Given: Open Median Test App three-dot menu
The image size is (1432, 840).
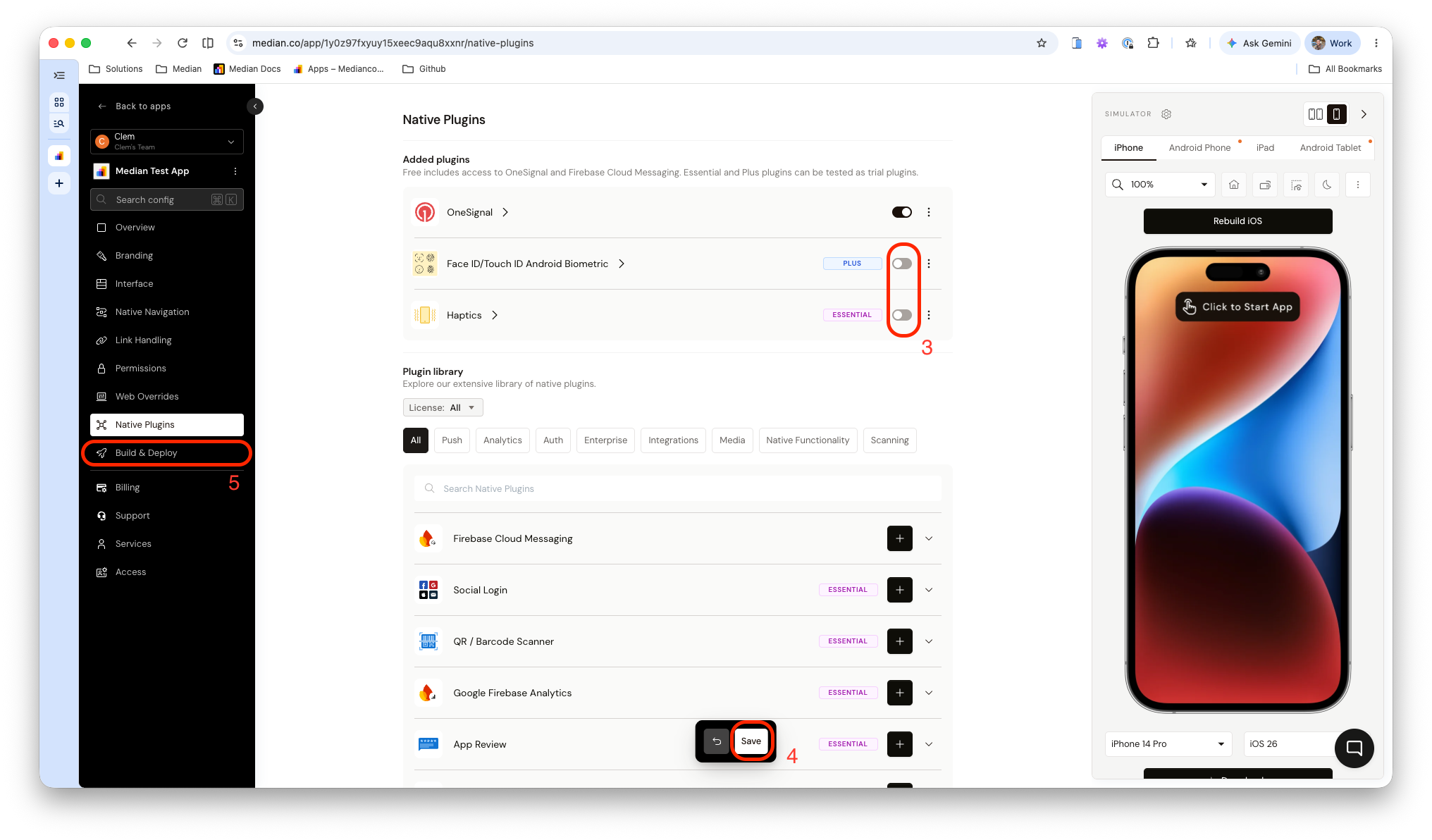Looking at the screenshot, I should [x=235, y=171].
